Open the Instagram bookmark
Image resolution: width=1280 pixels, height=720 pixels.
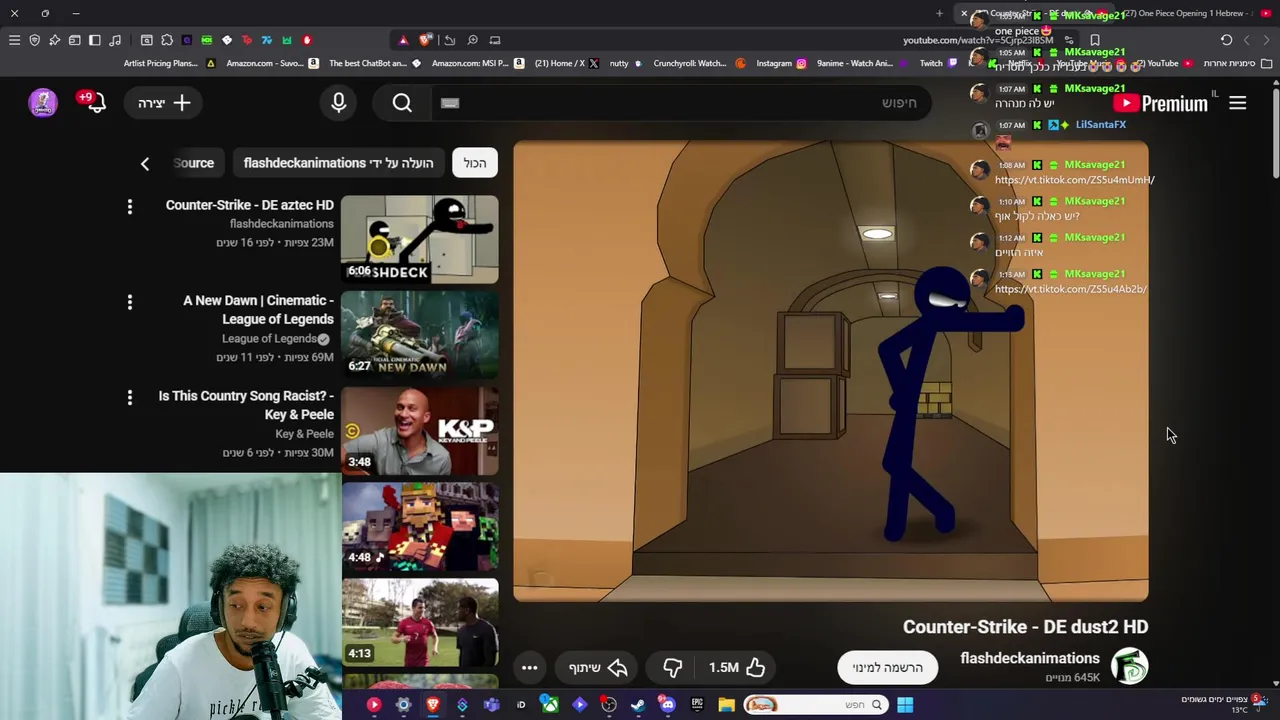click(781, 63)
